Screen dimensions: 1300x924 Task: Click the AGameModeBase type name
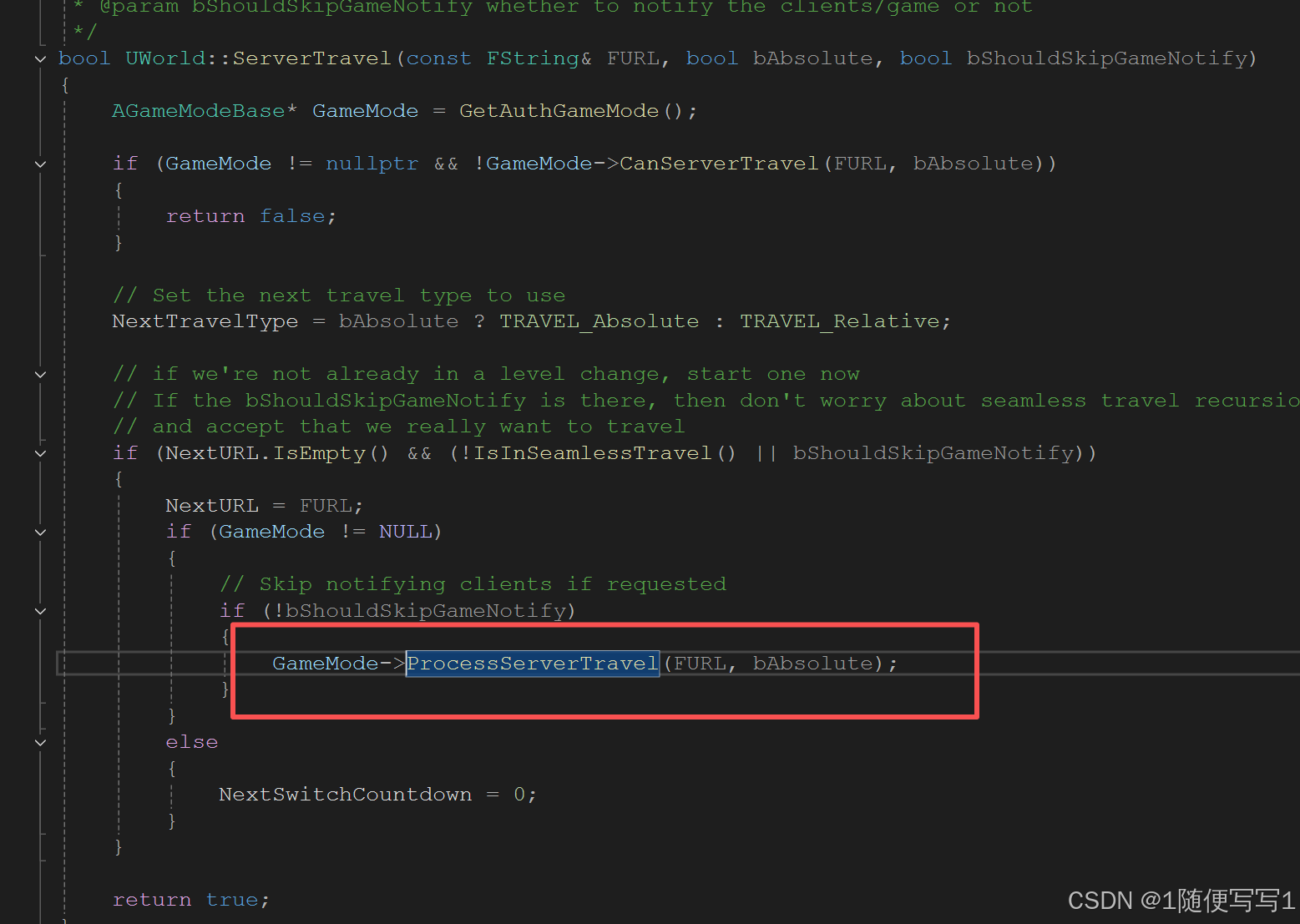(199, 111)
